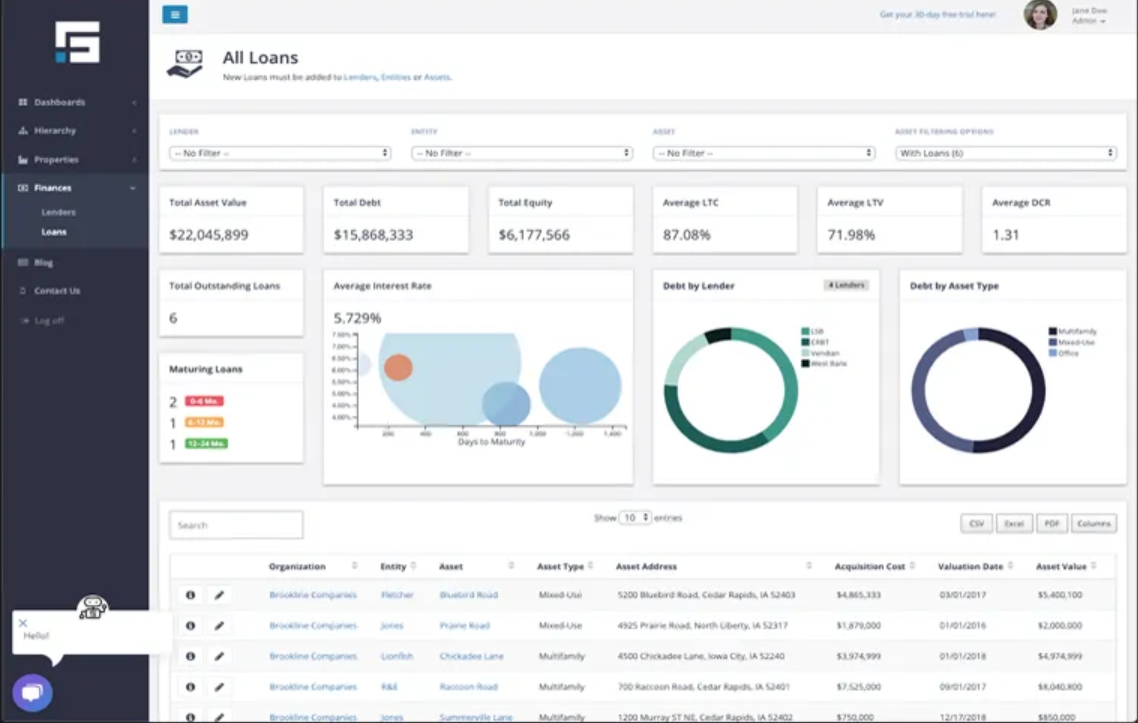Sort by the Organization column arrows
Viewport: 1138px width, 723px height.
pyautogui.click(x=354, y=566)
